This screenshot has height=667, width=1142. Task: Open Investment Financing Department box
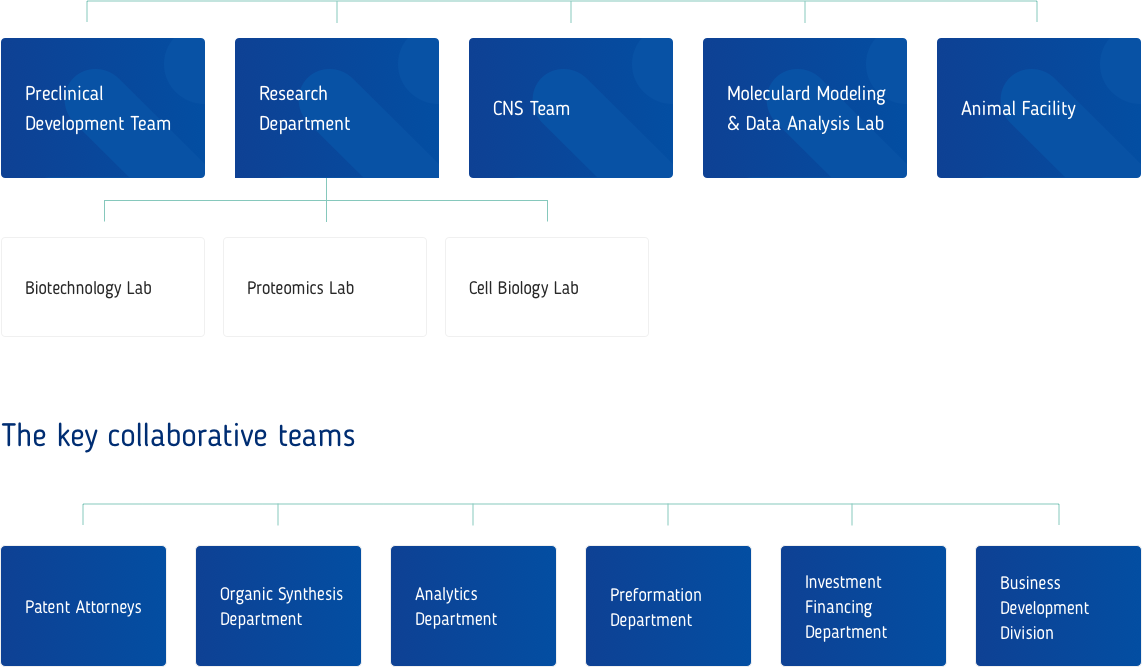click(x=863, y=607)
